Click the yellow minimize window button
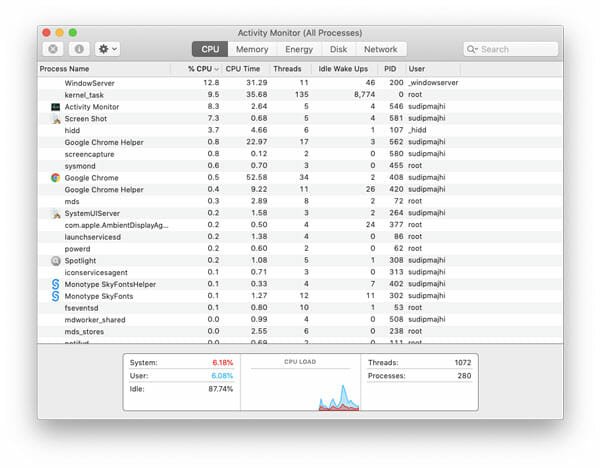The height and width of the screenshot is (468, 600). coord(60,33)
